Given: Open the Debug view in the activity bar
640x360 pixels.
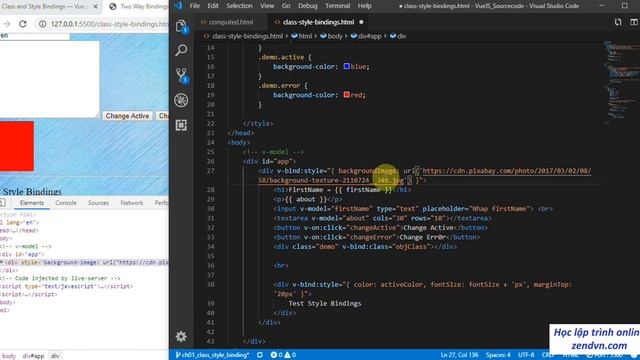Looking at the screenshot, I should [x=182, y=100].
